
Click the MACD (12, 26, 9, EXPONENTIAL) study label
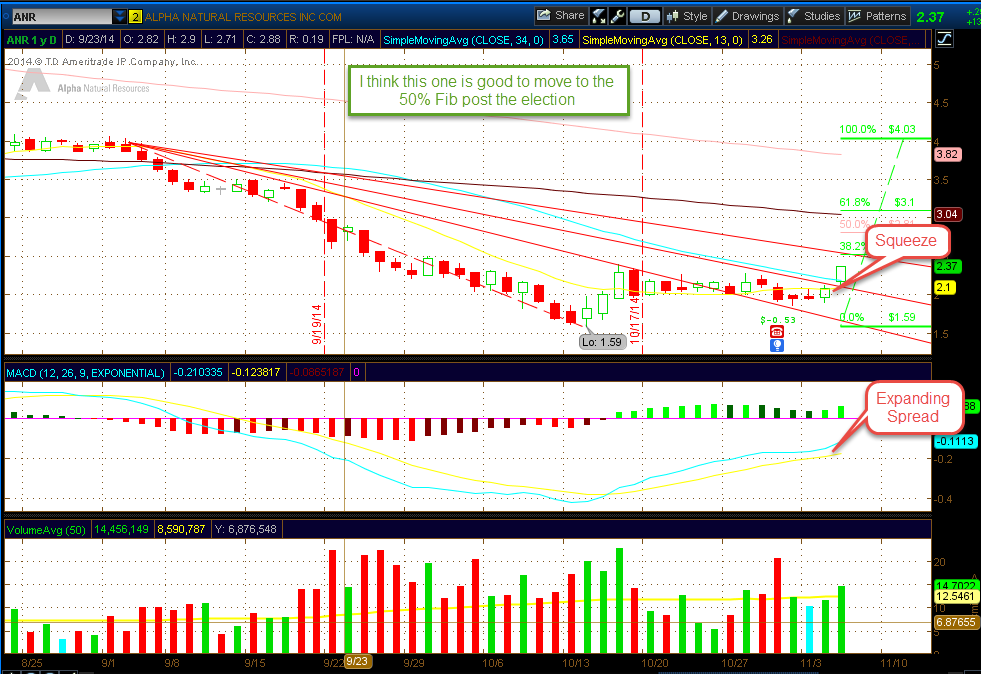[86, 373]
